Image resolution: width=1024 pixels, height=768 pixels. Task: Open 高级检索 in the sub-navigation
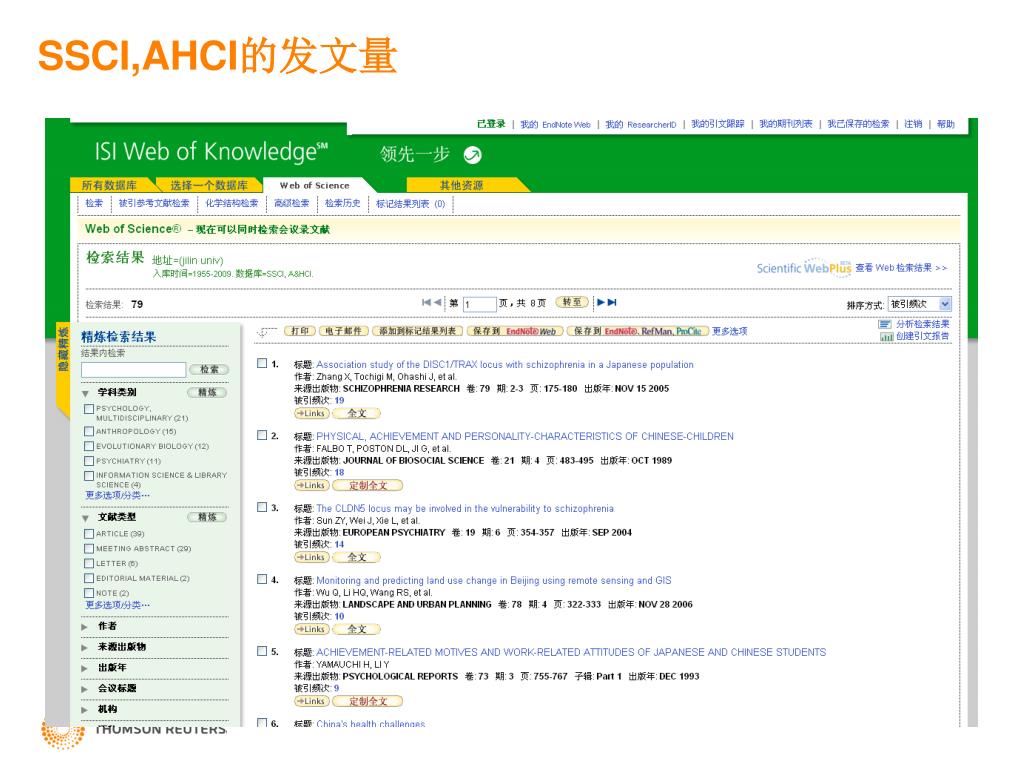291,203
